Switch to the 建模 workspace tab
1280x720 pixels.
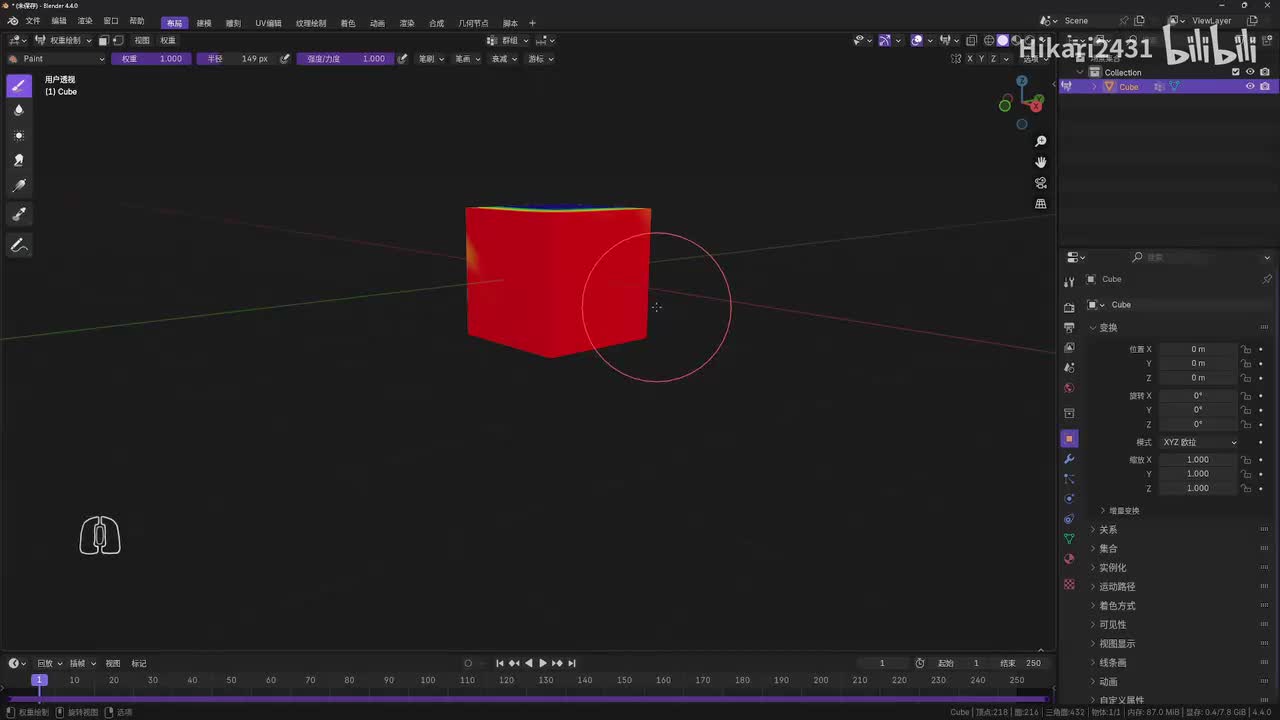point(204,23)
